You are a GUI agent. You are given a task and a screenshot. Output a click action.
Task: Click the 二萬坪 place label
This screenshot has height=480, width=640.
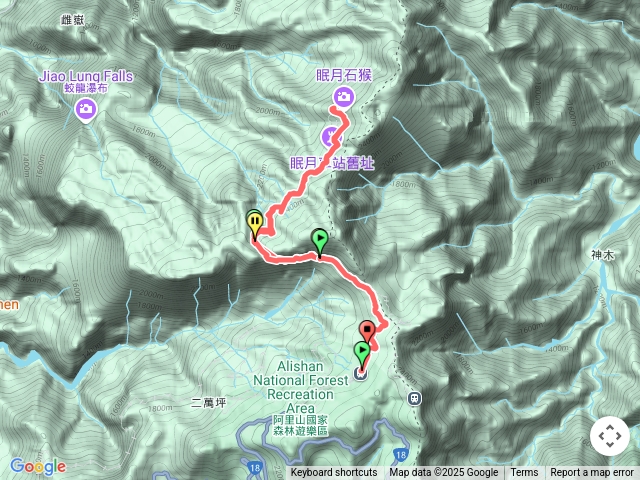(208, 403)
